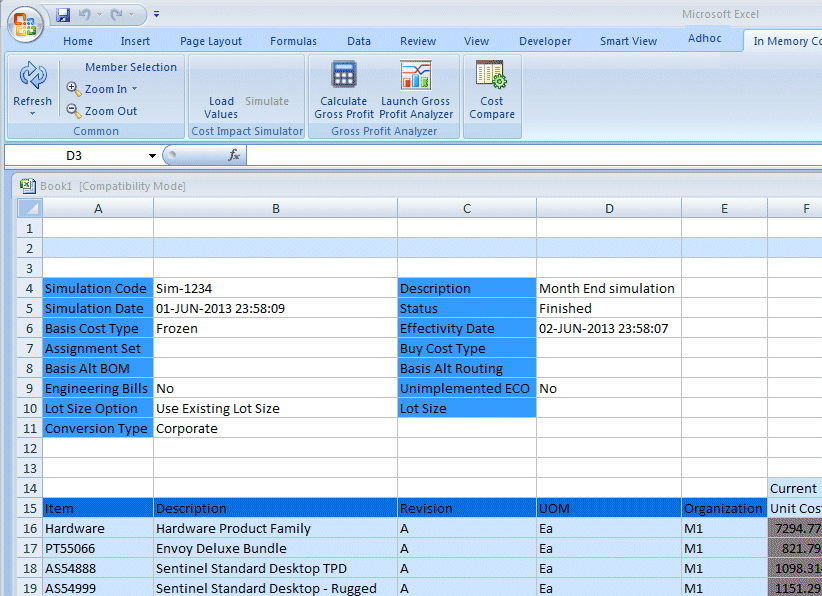Open the Customize Quick Access Toolbar dropdown
Image resolution: width=822 pixels, height=596 pixels.
[x=157, y=15]
